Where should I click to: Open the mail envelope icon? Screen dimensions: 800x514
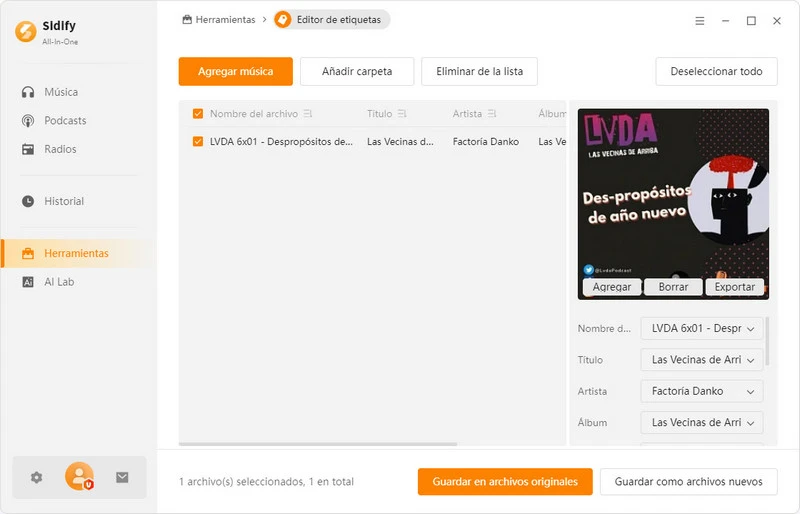point(122,477)
